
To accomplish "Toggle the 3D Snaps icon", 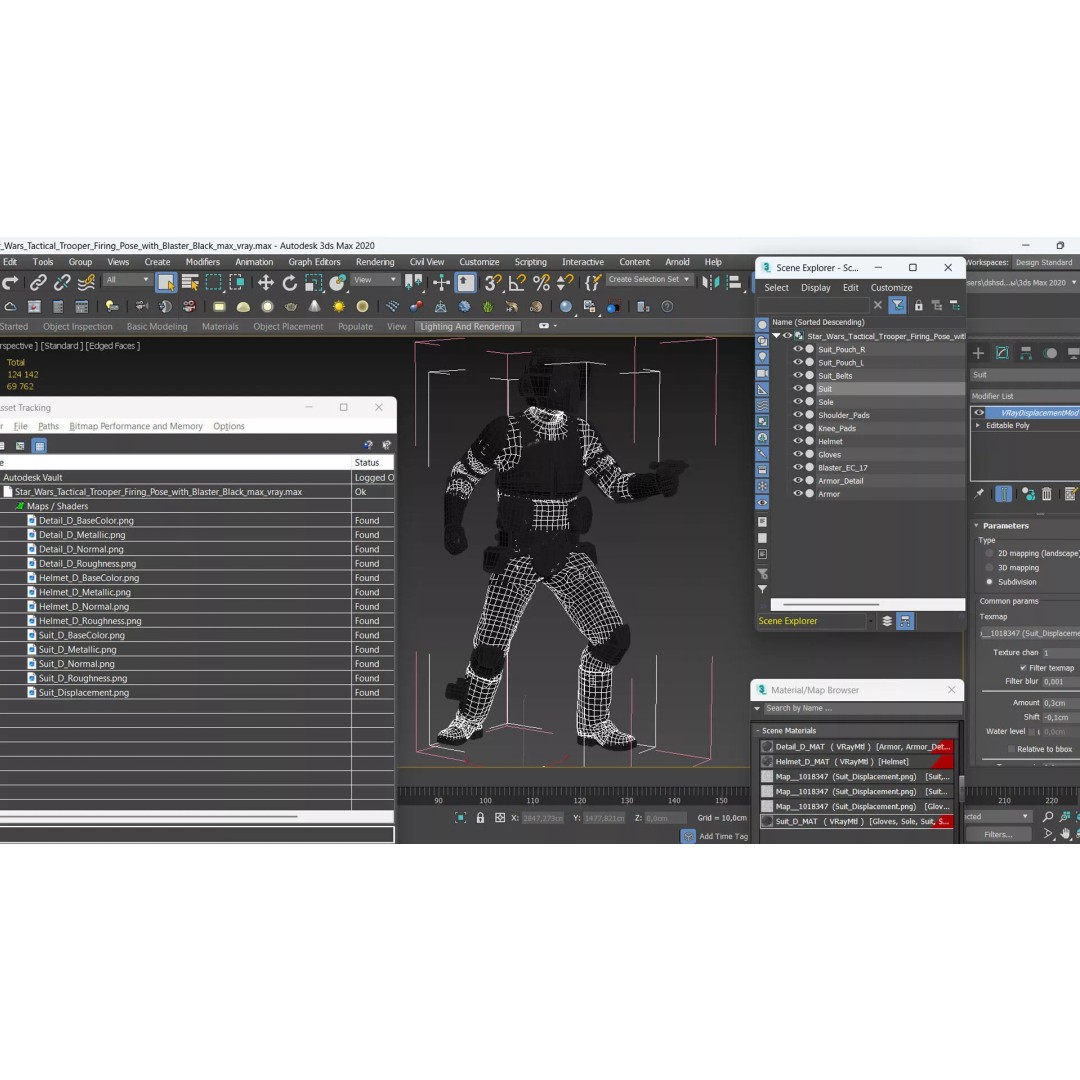I will pos(492,282).
